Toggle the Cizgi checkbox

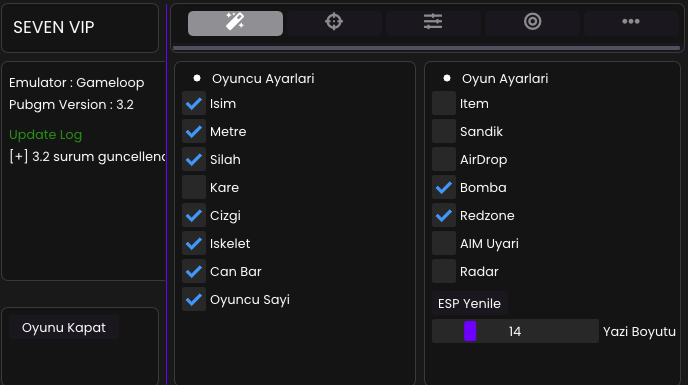(194, 216)
